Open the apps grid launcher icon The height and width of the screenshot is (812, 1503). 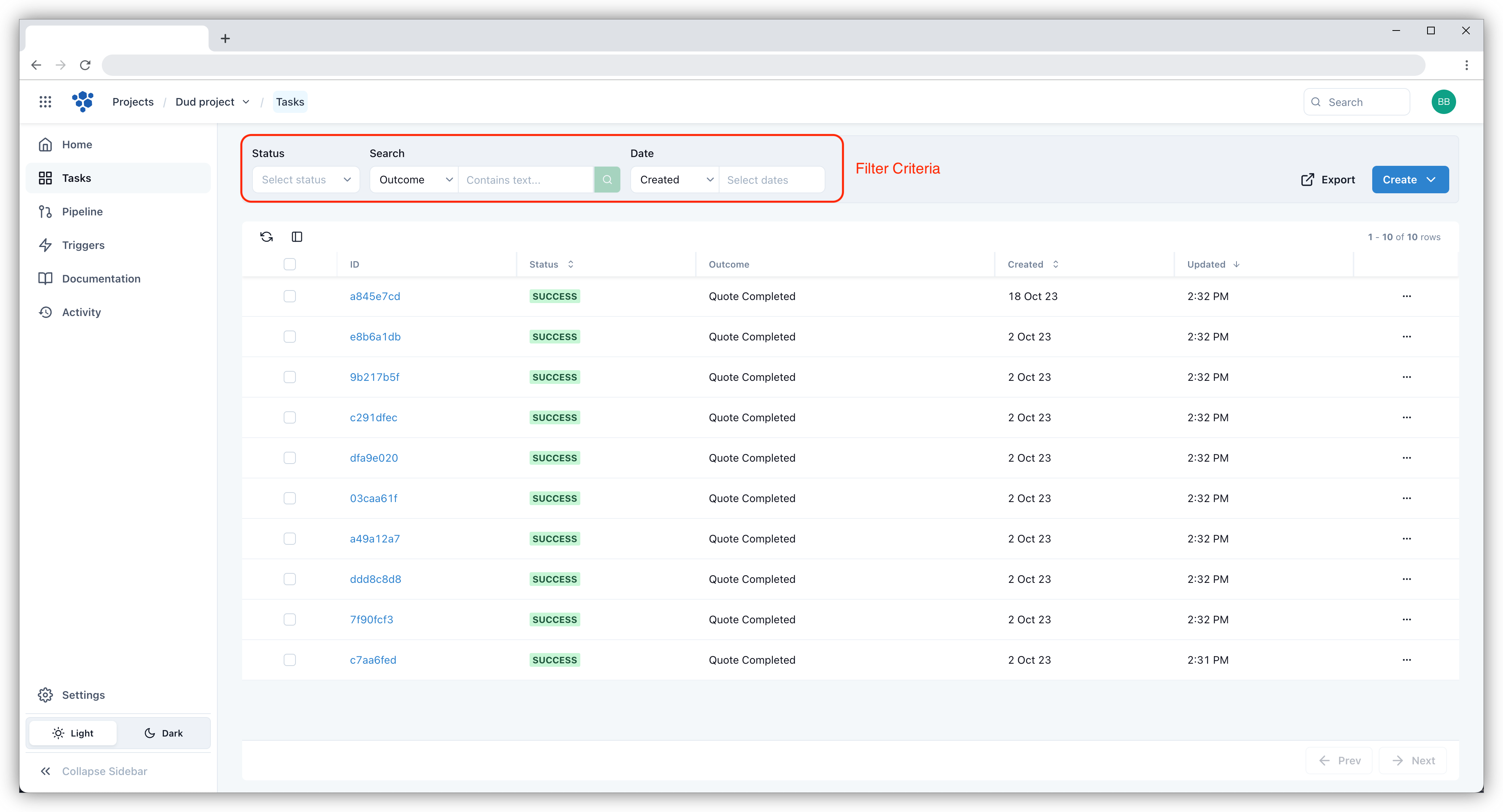pos(45,102)
